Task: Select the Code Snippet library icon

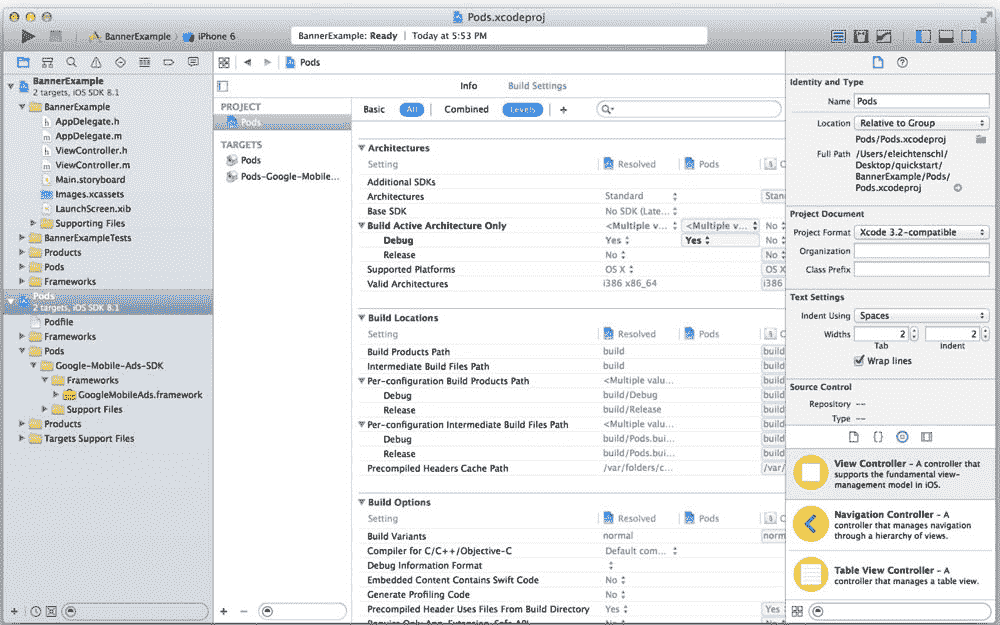Action: point(878,437)
